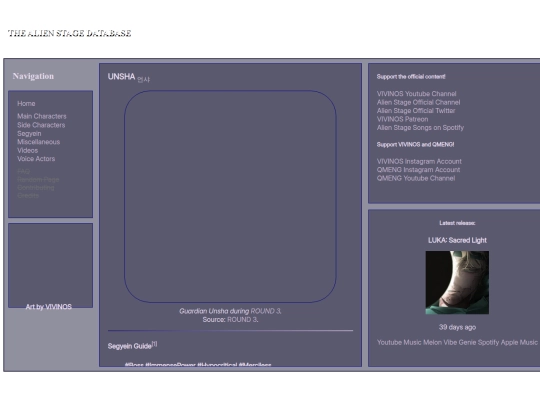540x405 pixels.
Task: Visit VIVINOS Youtube Channel link
Action: [x=416, y=94]
